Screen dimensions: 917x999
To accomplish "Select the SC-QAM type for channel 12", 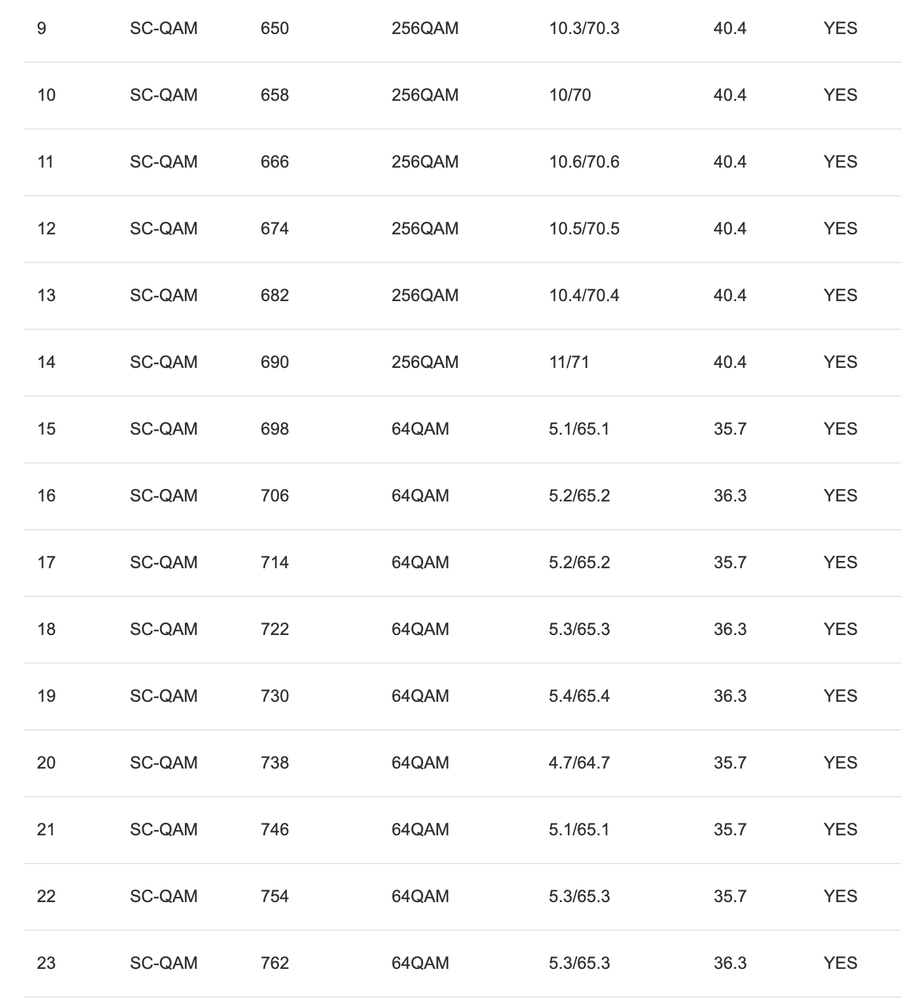I will (x=163, y=229).
